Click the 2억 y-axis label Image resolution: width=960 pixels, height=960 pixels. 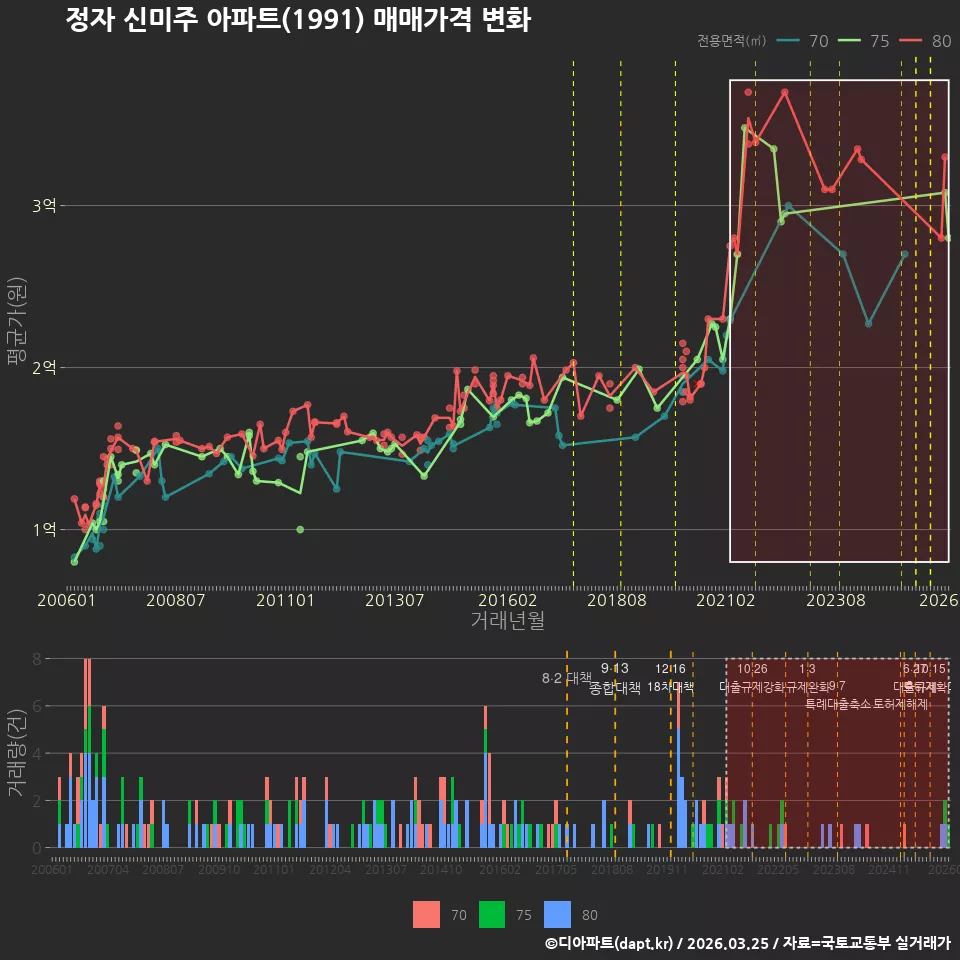point(44,367)
